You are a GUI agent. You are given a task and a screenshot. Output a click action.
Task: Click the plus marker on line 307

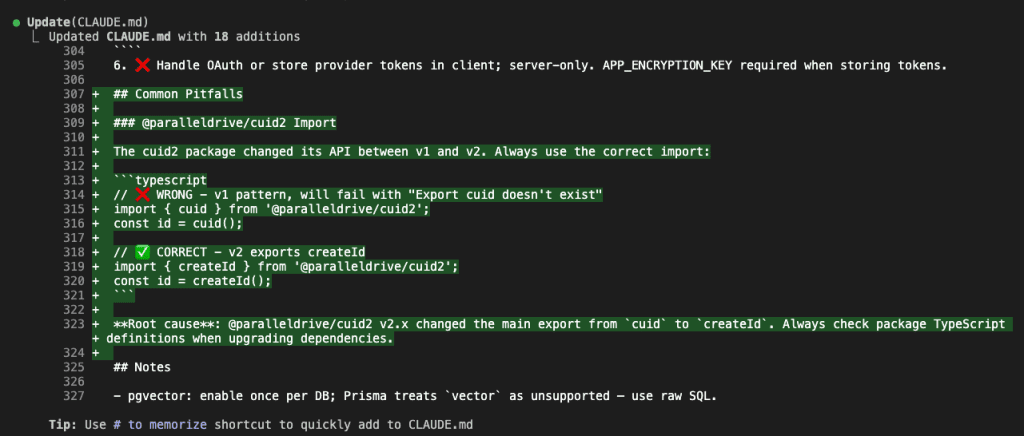[95, 94]
